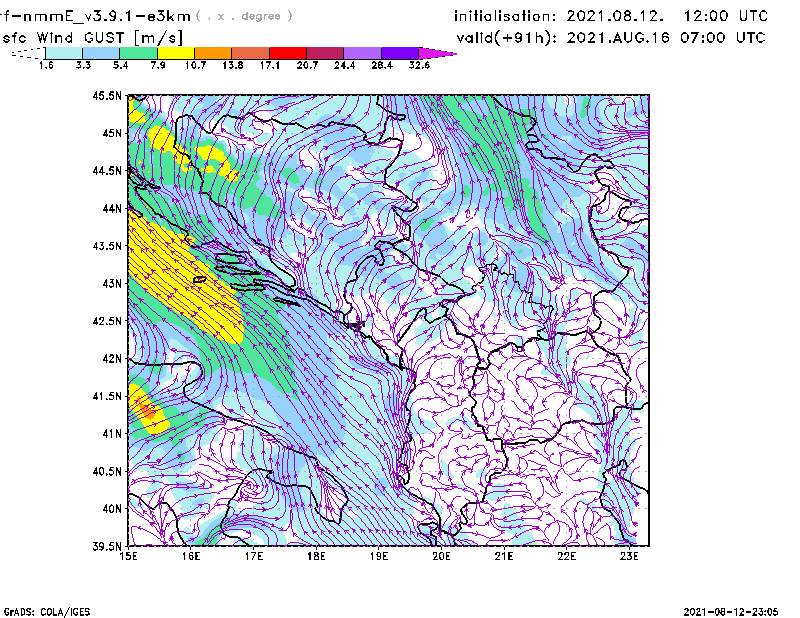800x618 pixels.
Task: Click the 'GrADS: COLA/IGES' credit text
Action: 47,612
